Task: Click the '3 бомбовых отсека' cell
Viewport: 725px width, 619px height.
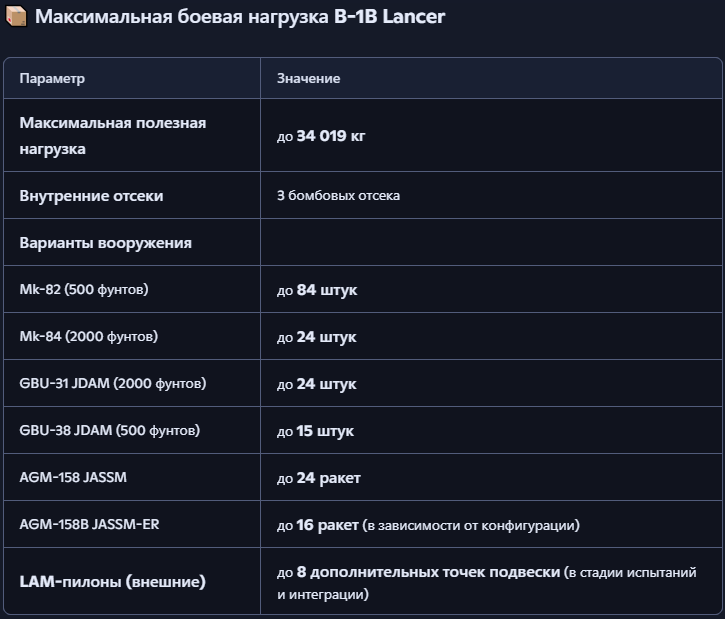Action: coord(338,196)
